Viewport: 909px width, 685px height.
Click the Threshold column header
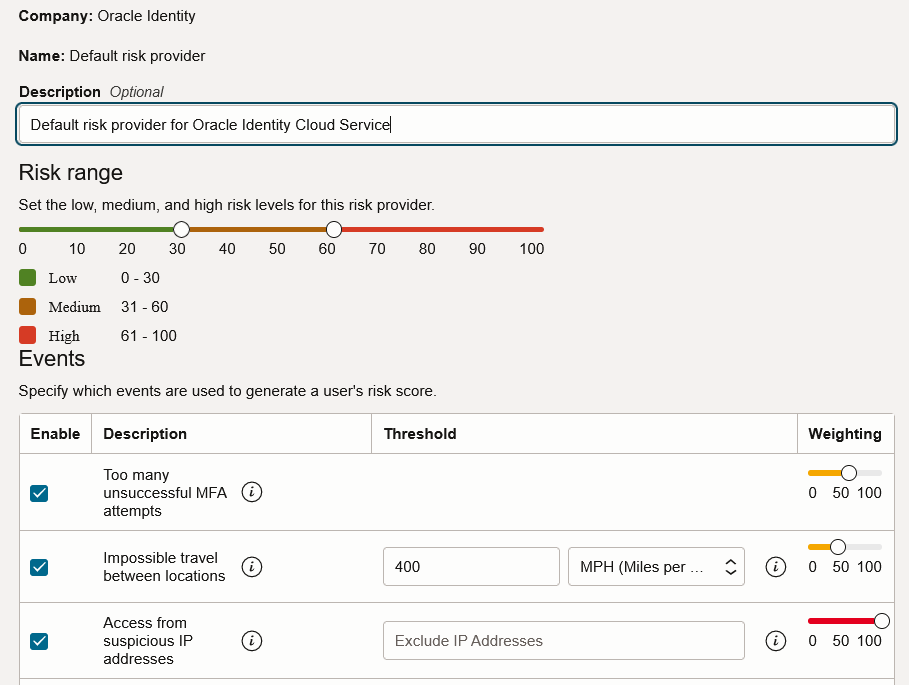point(420,433)
